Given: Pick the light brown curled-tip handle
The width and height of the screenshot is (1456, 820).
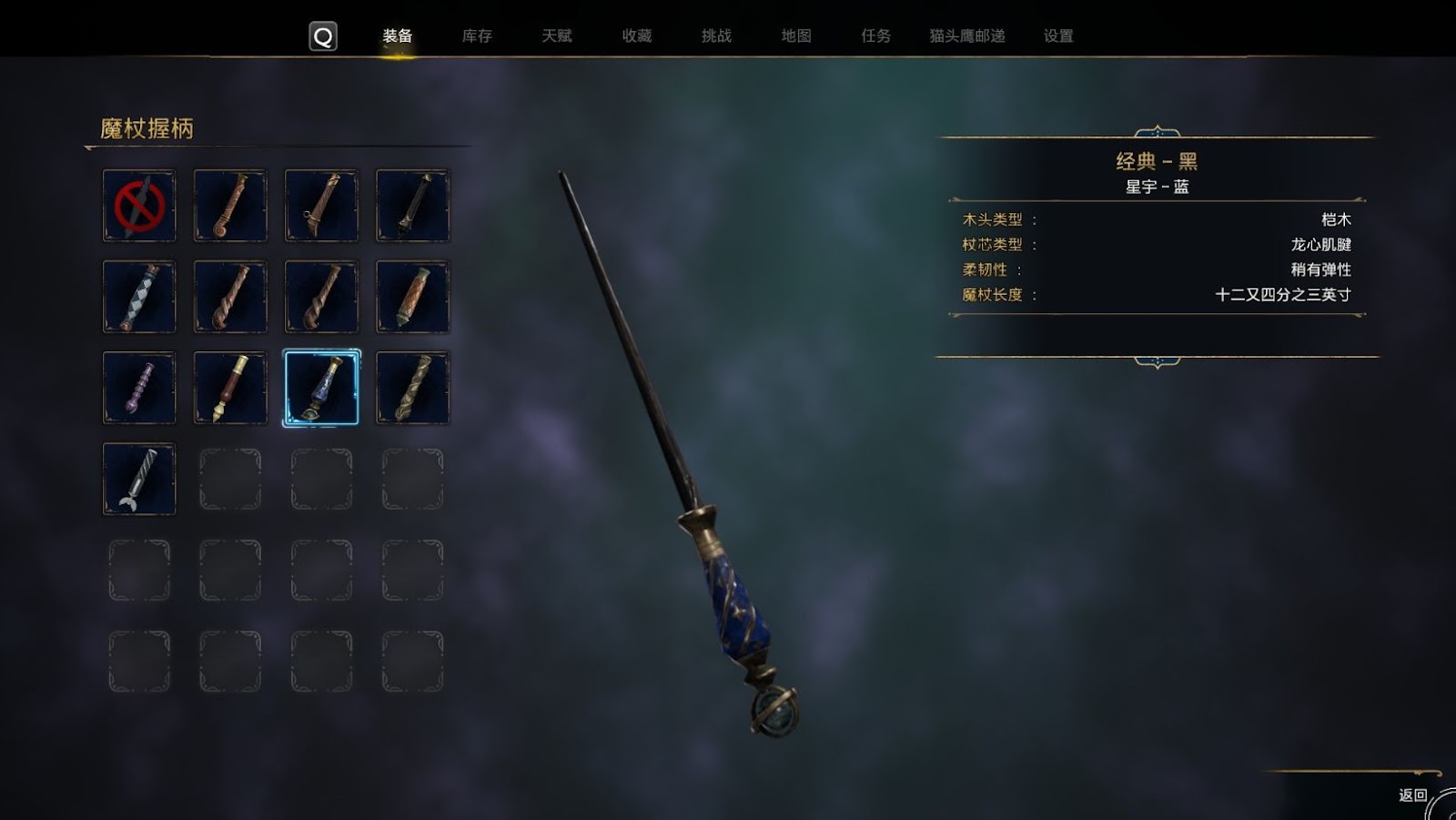Looking at the screenshot, I should 230,206.
